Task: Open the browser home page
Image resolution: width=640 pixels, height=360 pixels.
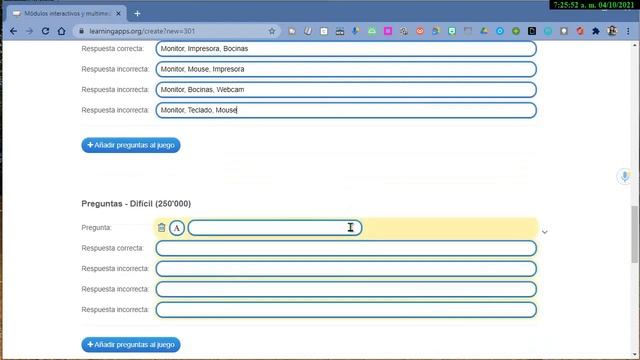Action: coord(61,31)
